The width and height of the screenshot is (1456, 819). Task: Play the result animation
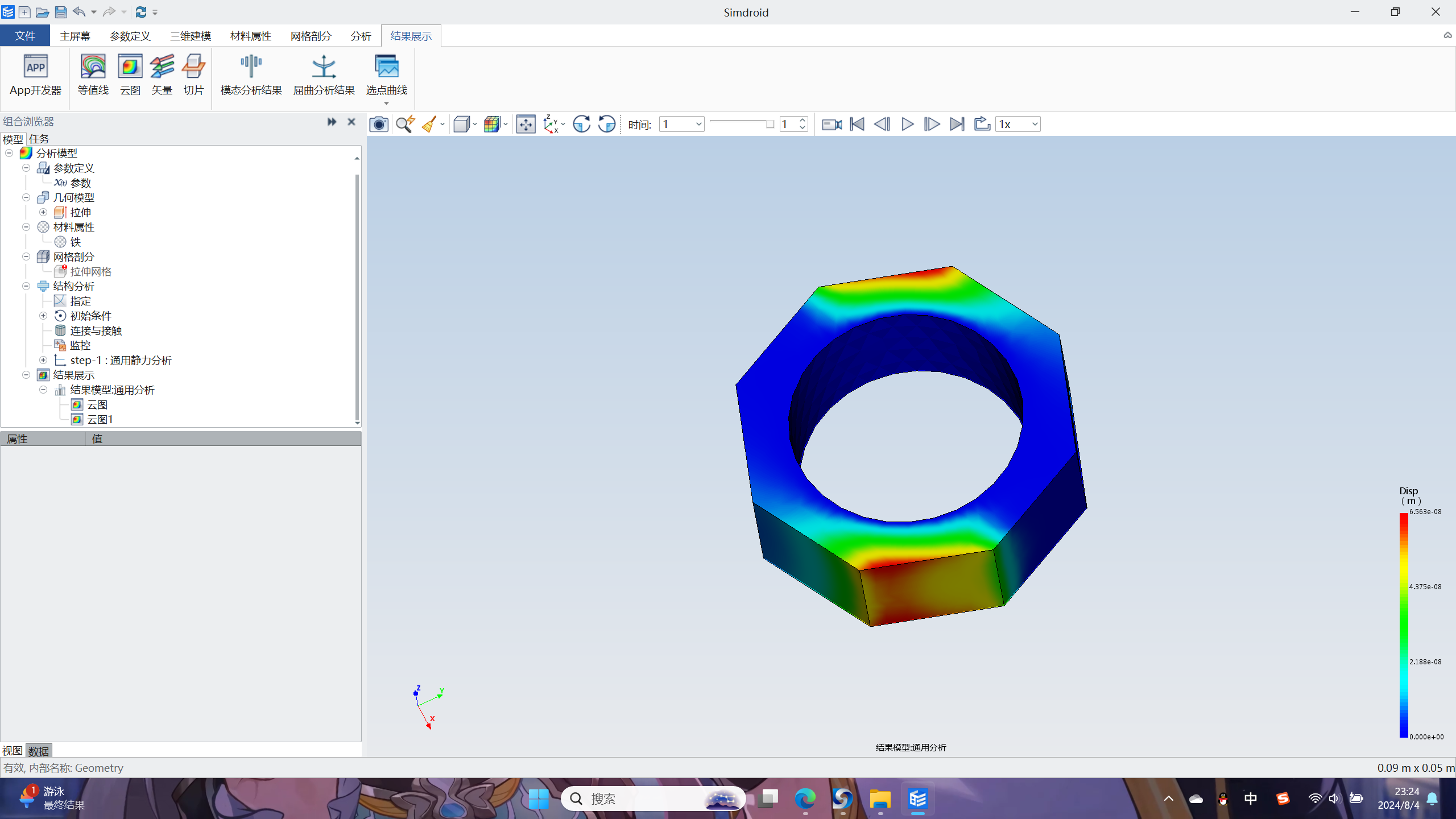[x=908, y=124]
